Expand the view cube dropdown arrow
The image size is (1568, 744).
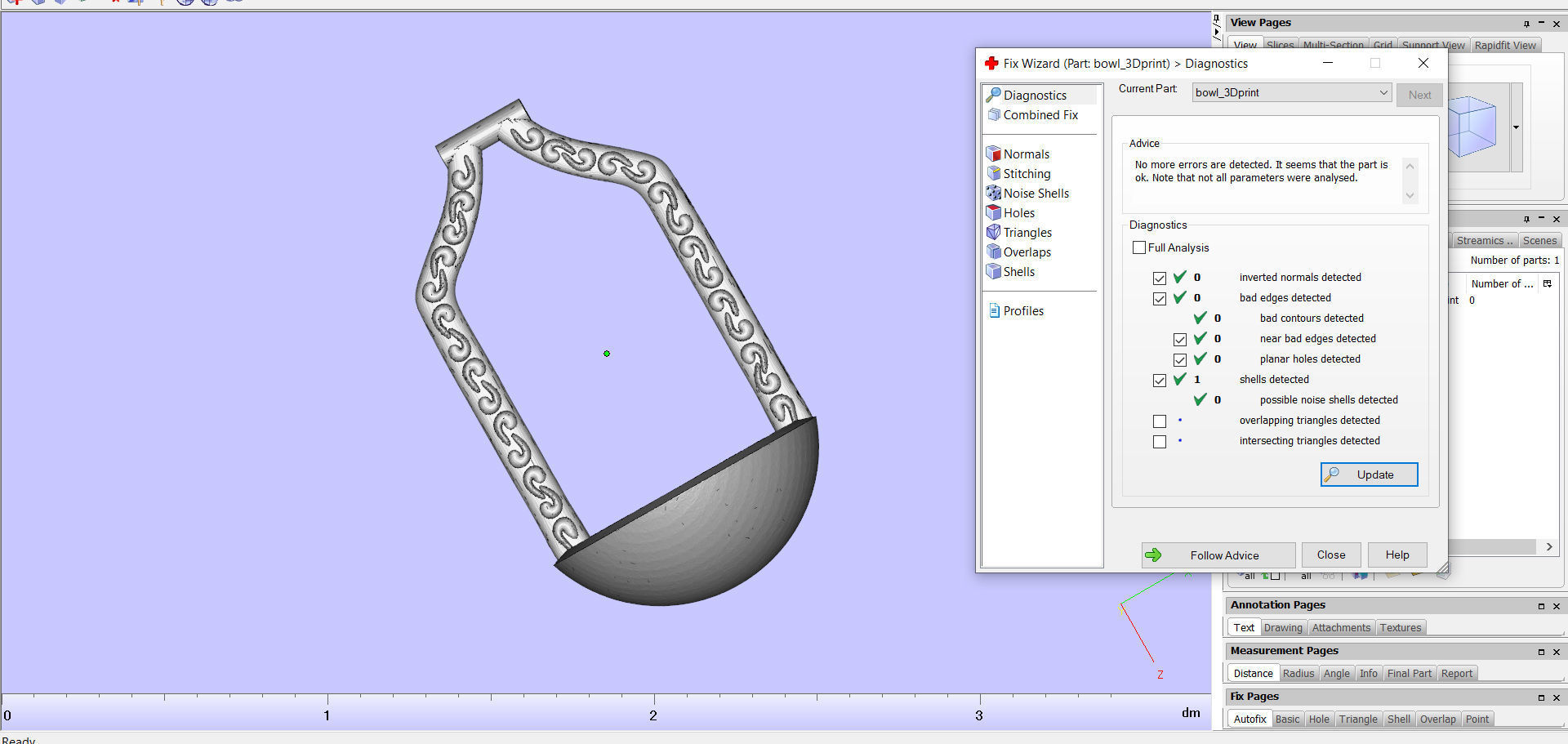click(1517, 127)
